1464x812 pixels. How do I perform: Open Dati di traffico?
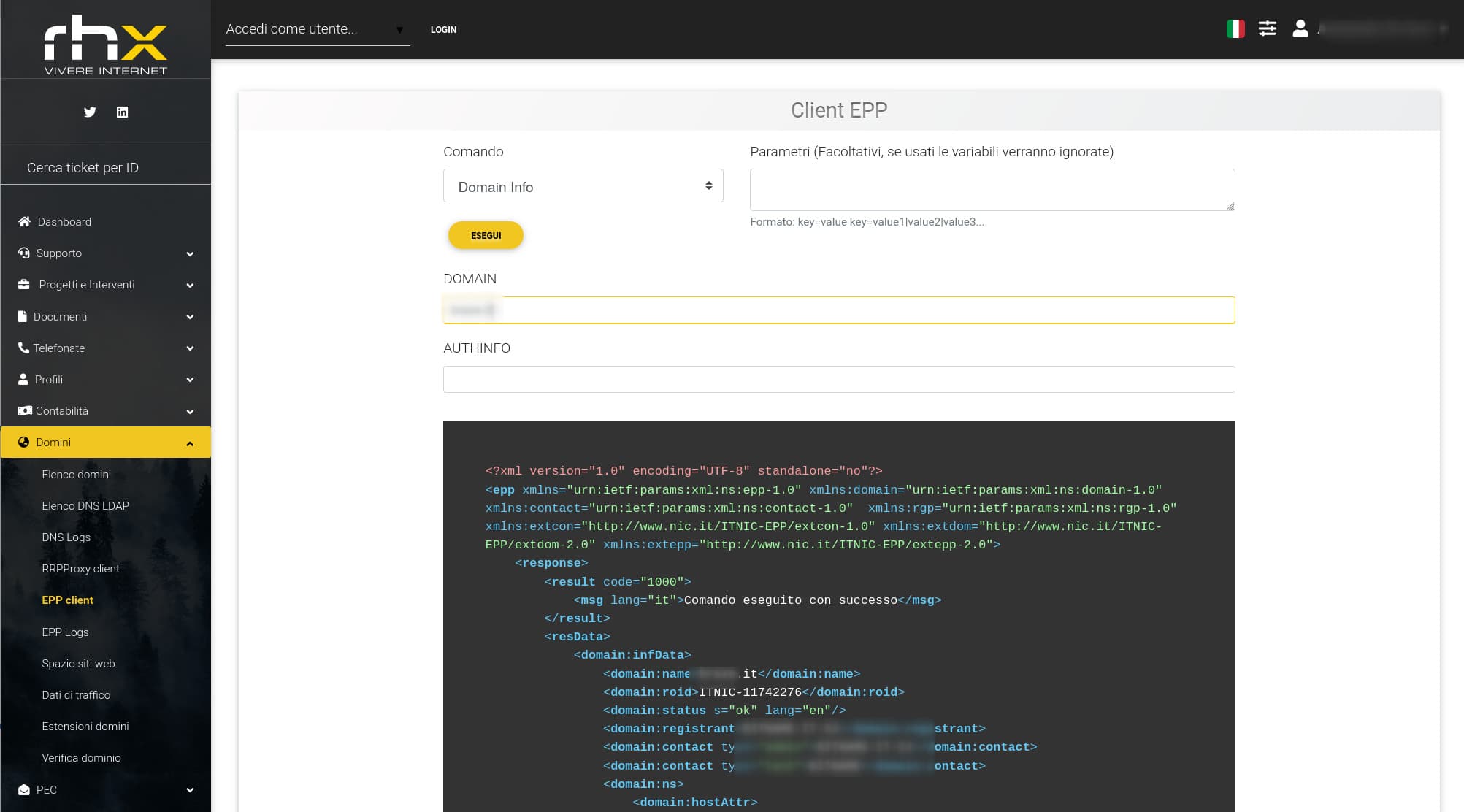(x=76, y=694)
